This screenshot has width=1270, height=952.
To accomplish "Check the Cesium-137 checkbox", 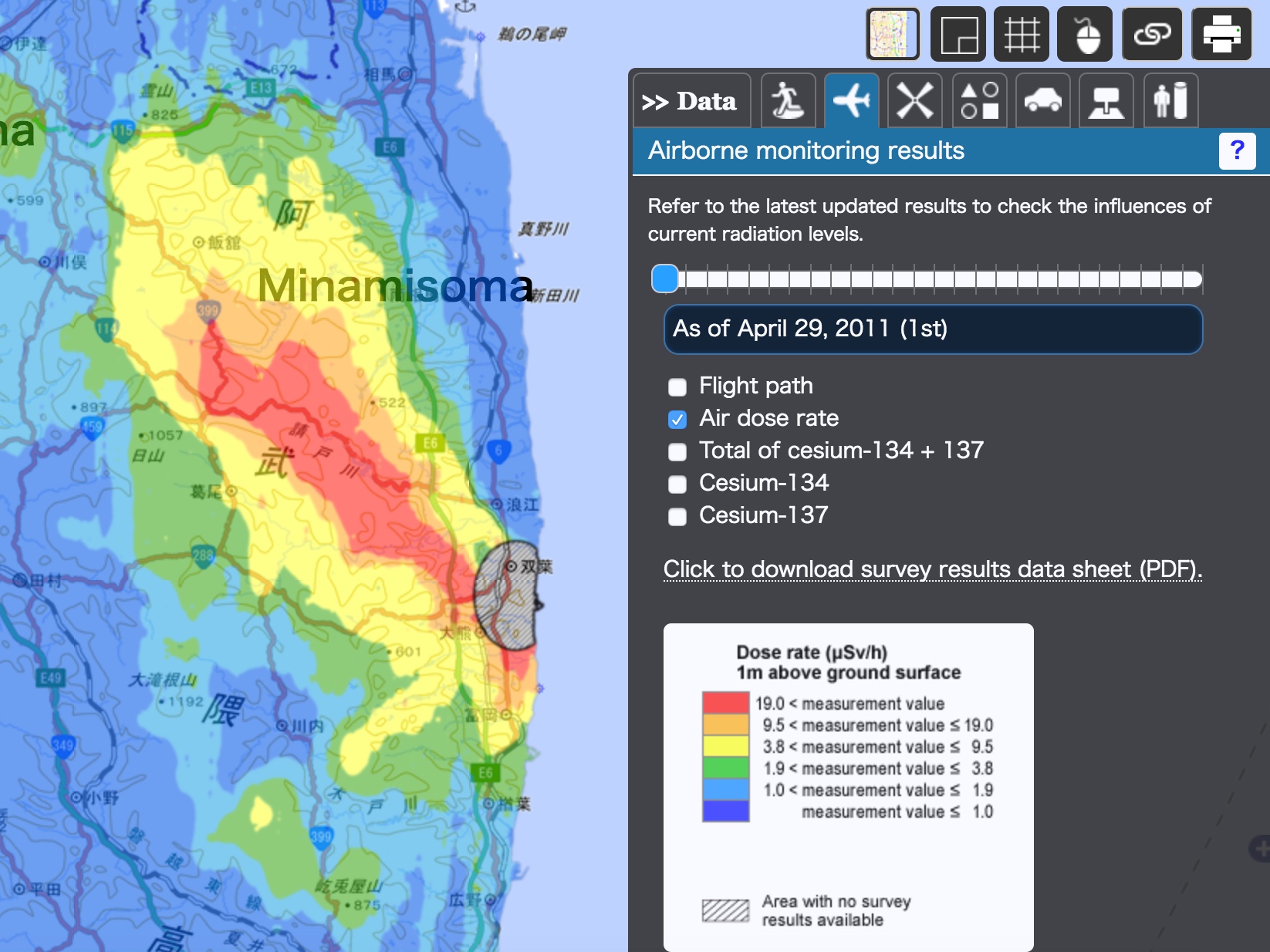I will tap(677, 516).
